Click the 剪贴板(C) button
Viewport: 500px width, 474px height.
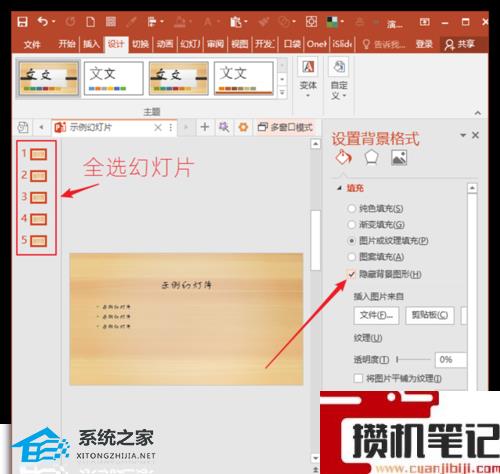(430, 315)
